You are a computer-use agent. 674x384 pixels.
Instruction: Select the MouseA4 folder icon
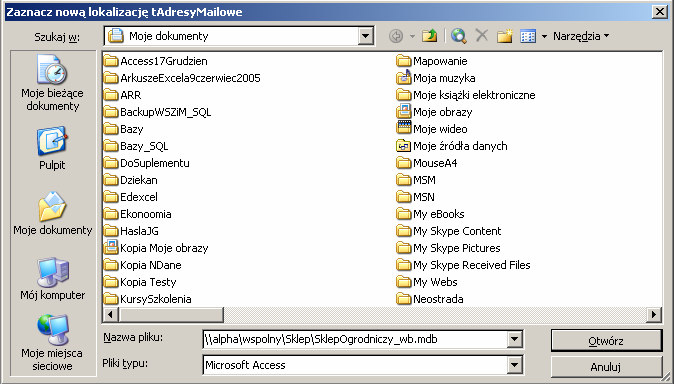click(x=404, y=163)
